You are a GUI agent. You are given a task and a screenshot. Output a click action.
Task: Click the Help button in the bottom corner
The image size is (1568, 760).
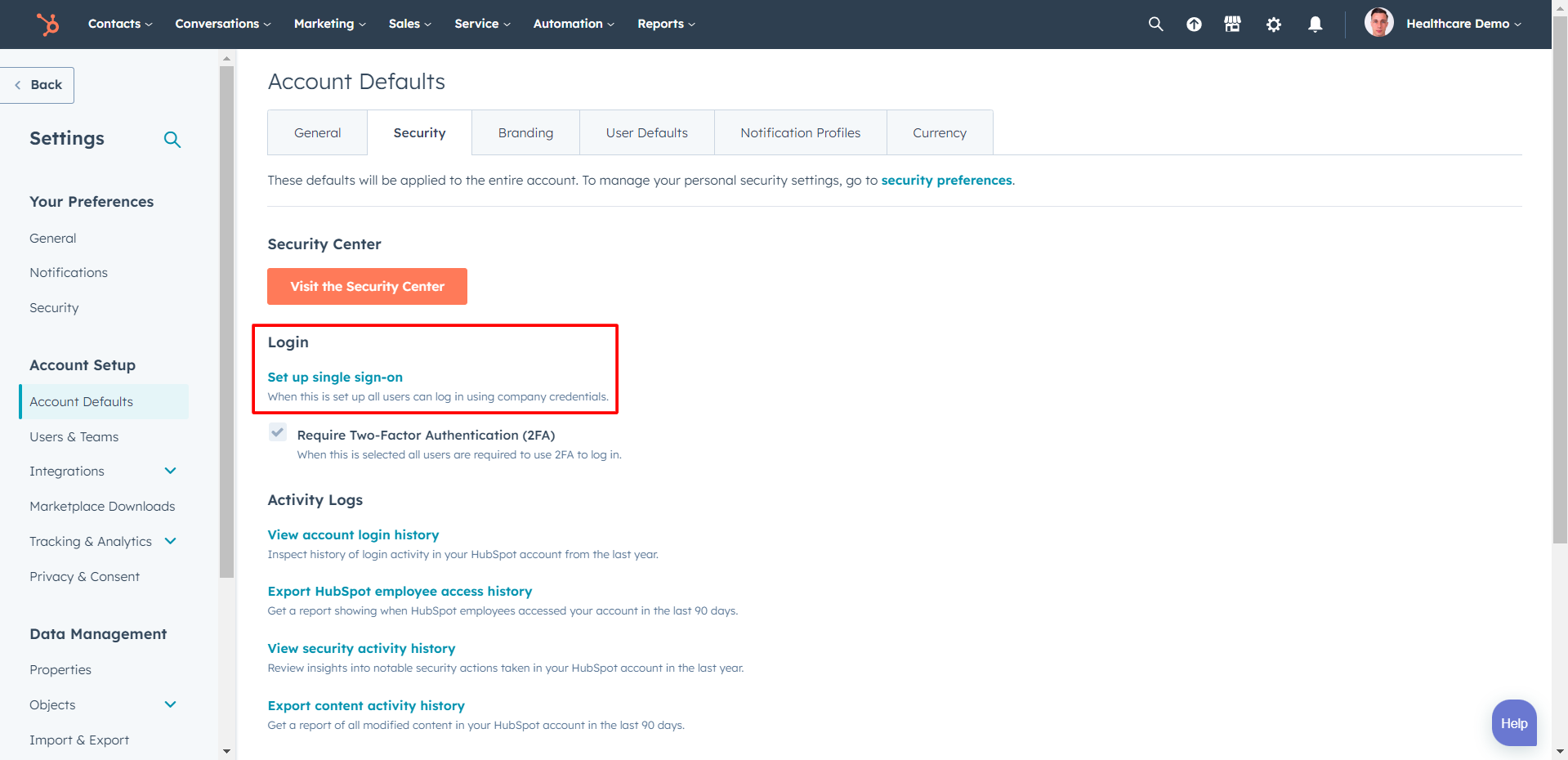[x=1512, y=722]
